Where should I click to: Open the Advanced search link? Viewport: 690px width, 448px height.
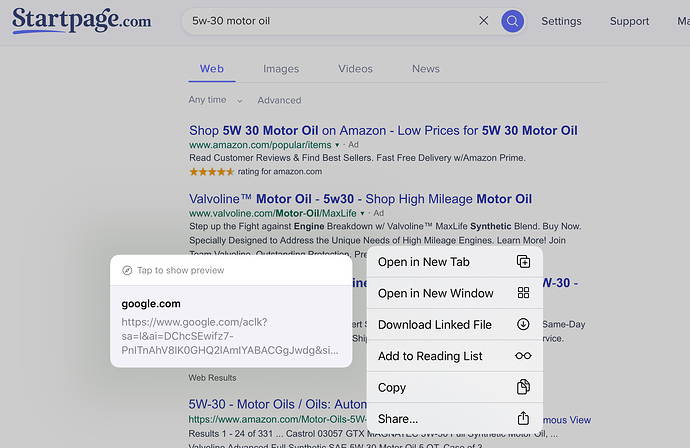[279, 100]
